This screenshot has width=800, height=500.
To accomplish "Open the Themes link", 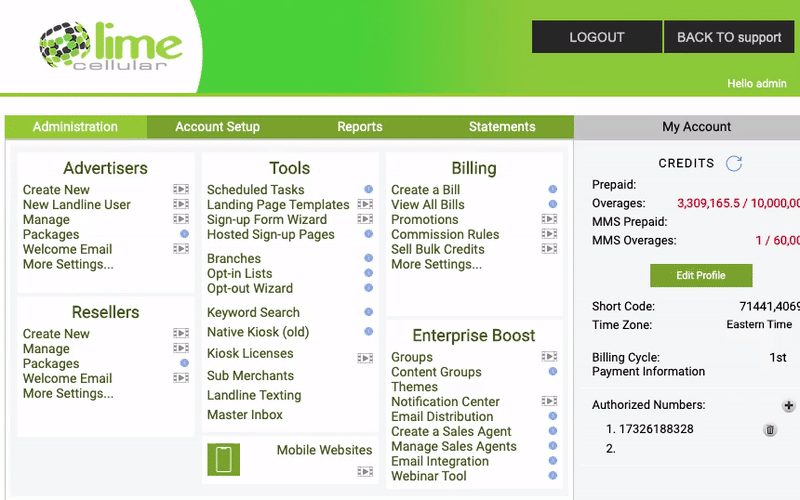I will pos(414,387).
